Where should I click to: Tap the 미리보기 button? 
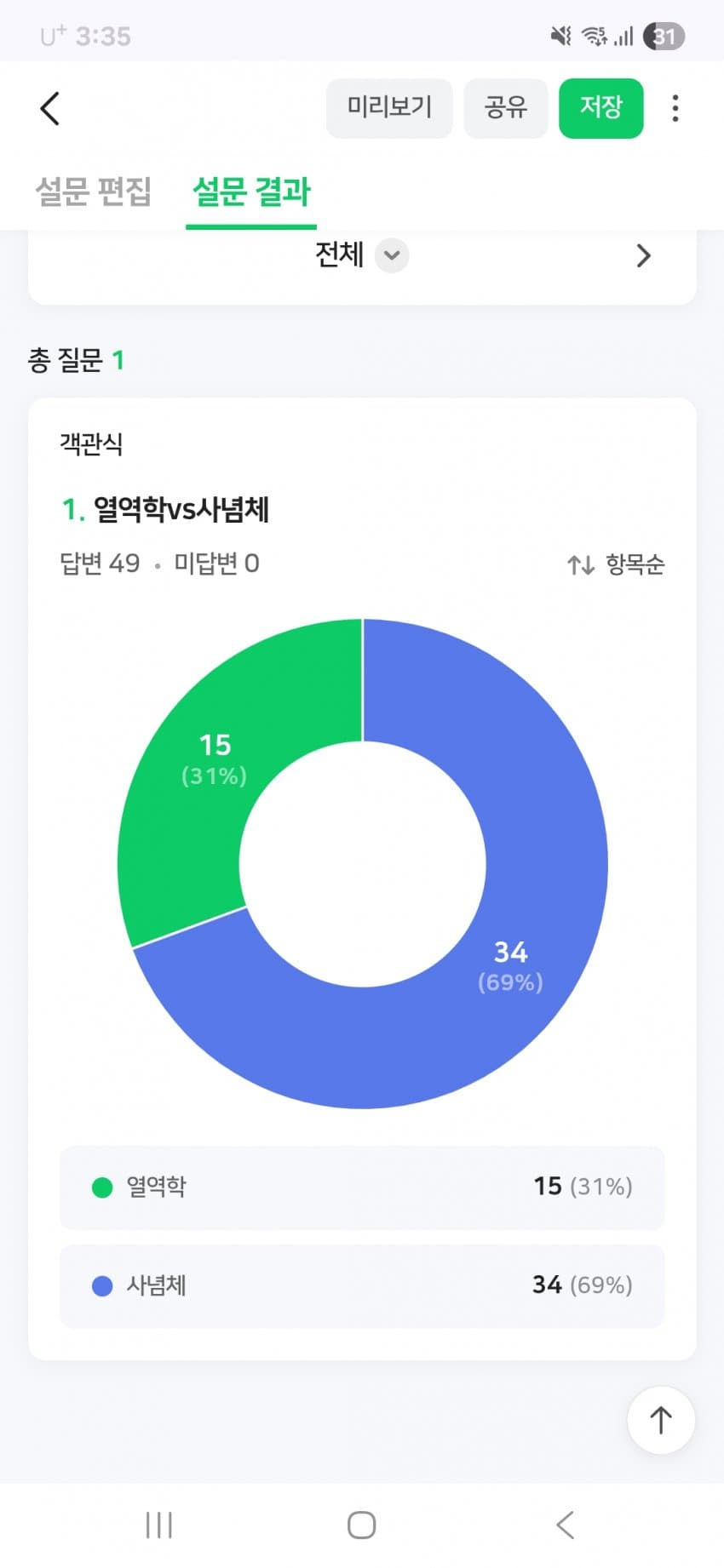(x=389, y=107)
